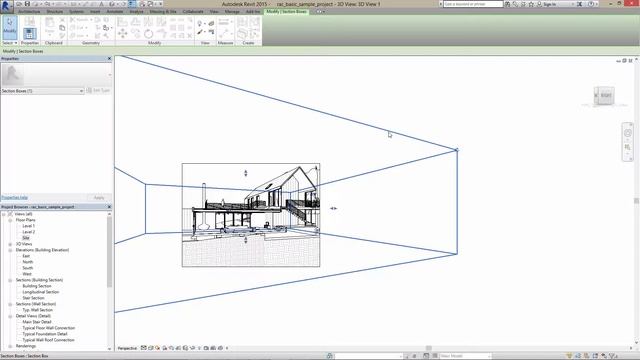Open the Revit application menu button

coord(6,5)
